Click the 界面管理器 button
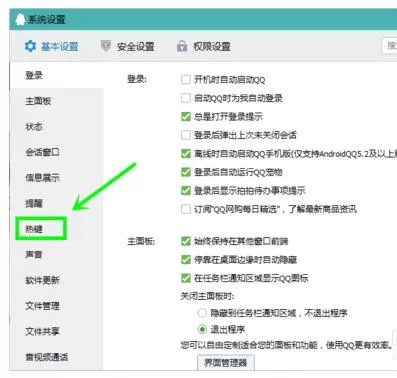 tap(226, 363)
